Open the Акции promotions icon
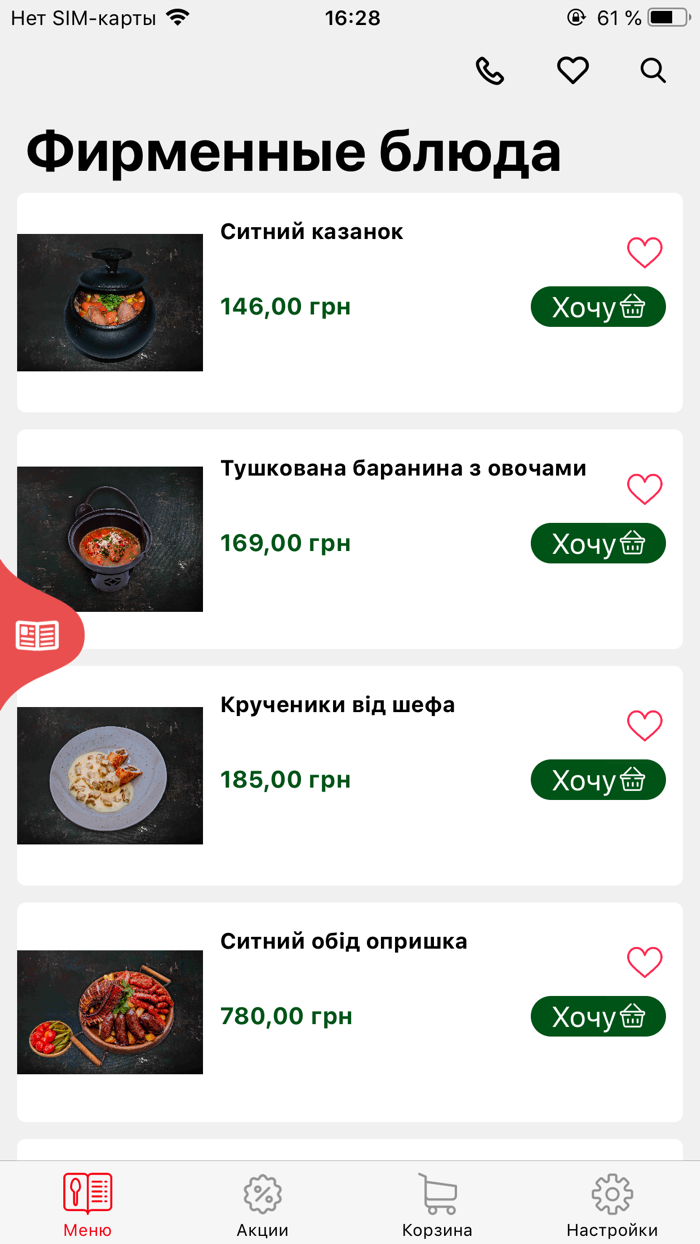Viewport: 700px width, 1244px height. click(x=261, y=1194)
